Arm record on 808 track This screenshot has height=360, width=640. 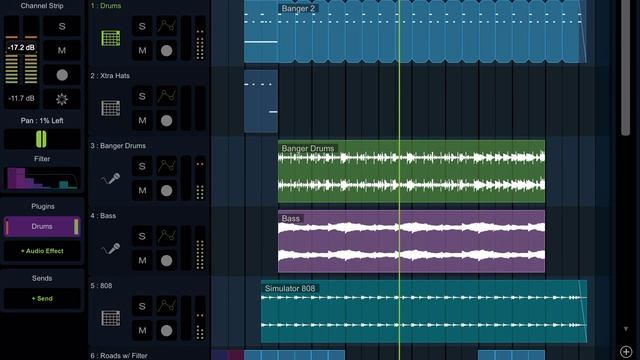(x=167, y=331)
